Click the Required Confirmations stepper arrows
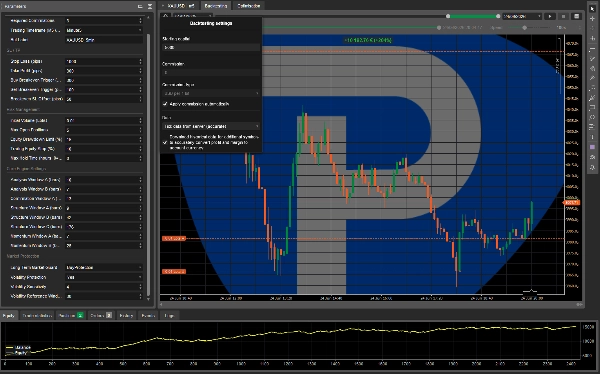This screenshot has width=600, height=374. click(x=140, y=21)
